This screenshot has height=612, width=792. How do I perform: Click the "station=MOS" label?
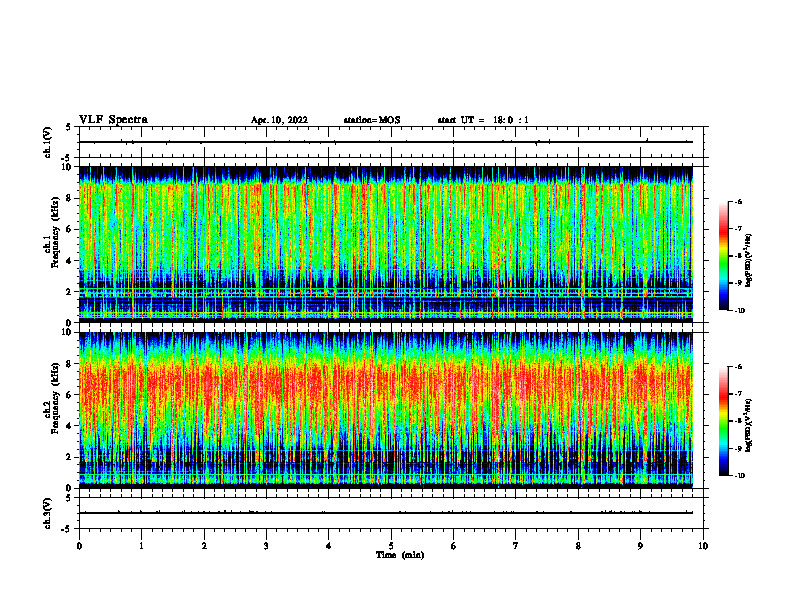coord(372,120)
